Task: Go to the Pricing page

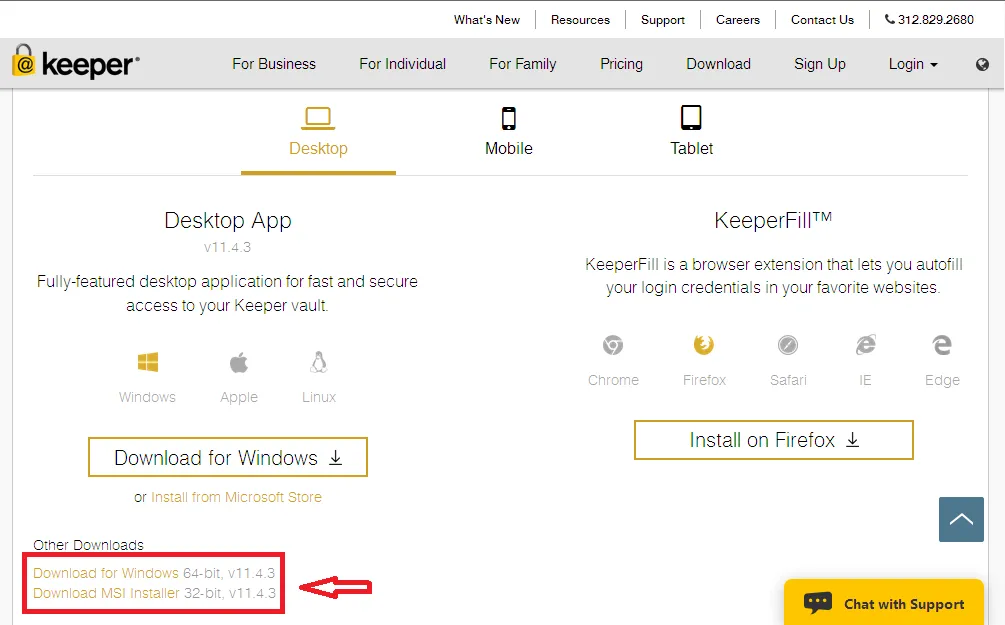Action: tap(621, 64)
